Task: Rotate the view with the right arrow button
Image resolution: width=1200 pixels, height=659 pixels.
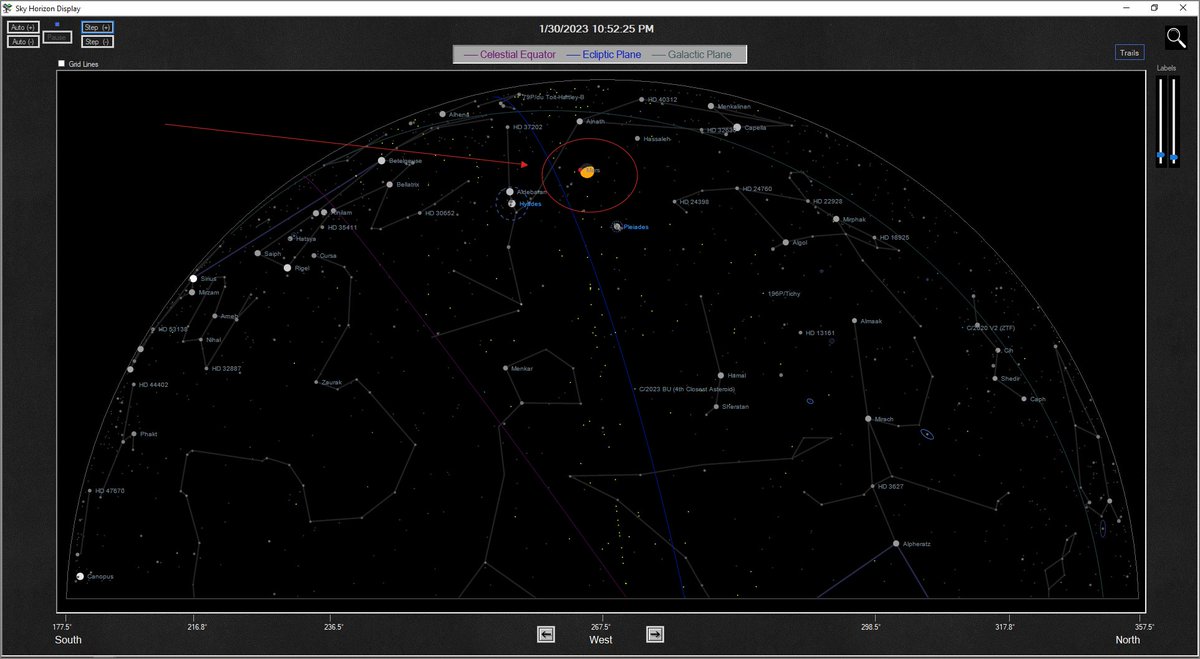Action: [x=655, y=634]
